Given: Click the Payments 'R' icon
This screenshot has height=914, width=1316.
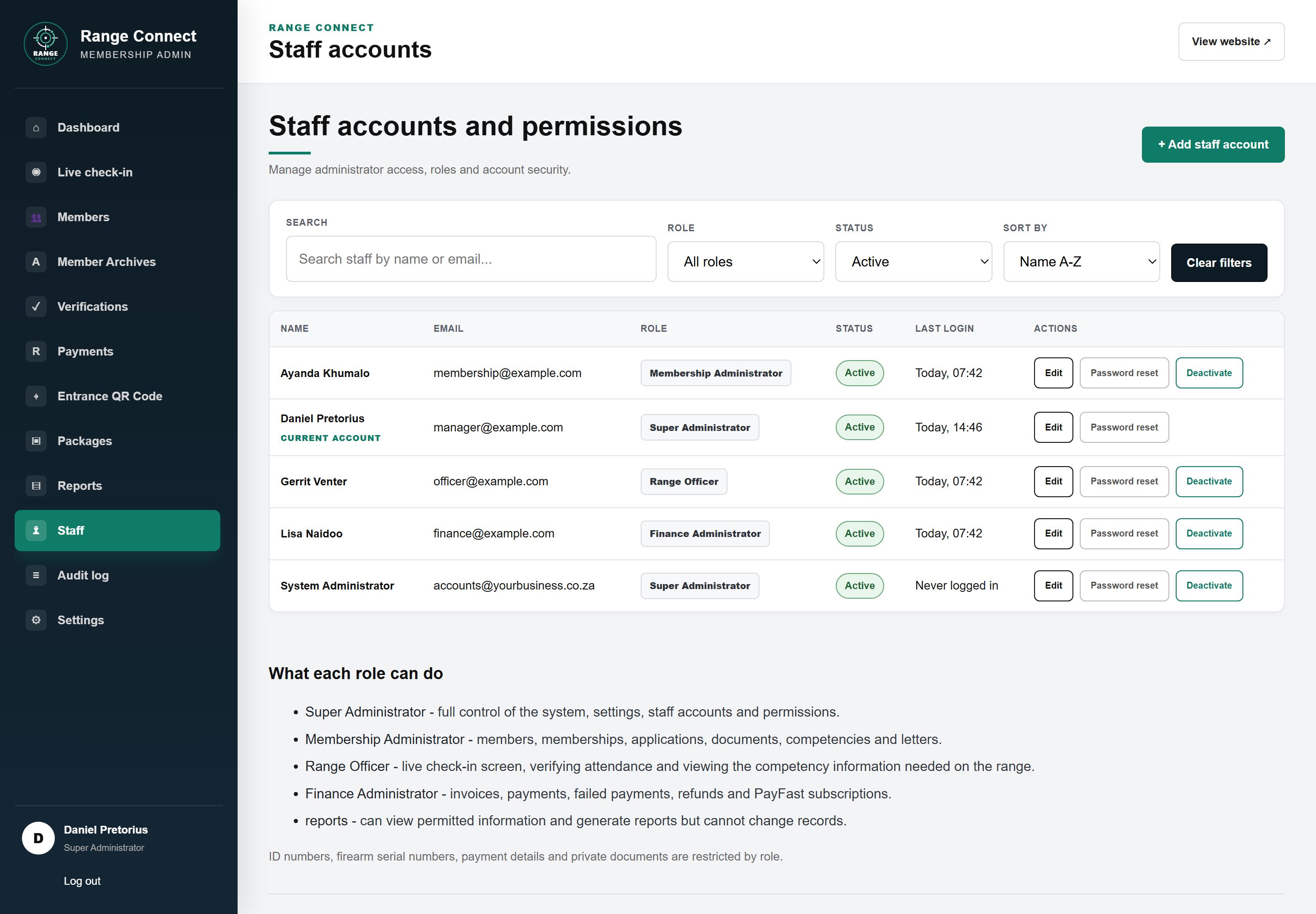Looking at the screenshot, I should click(36, 351).
